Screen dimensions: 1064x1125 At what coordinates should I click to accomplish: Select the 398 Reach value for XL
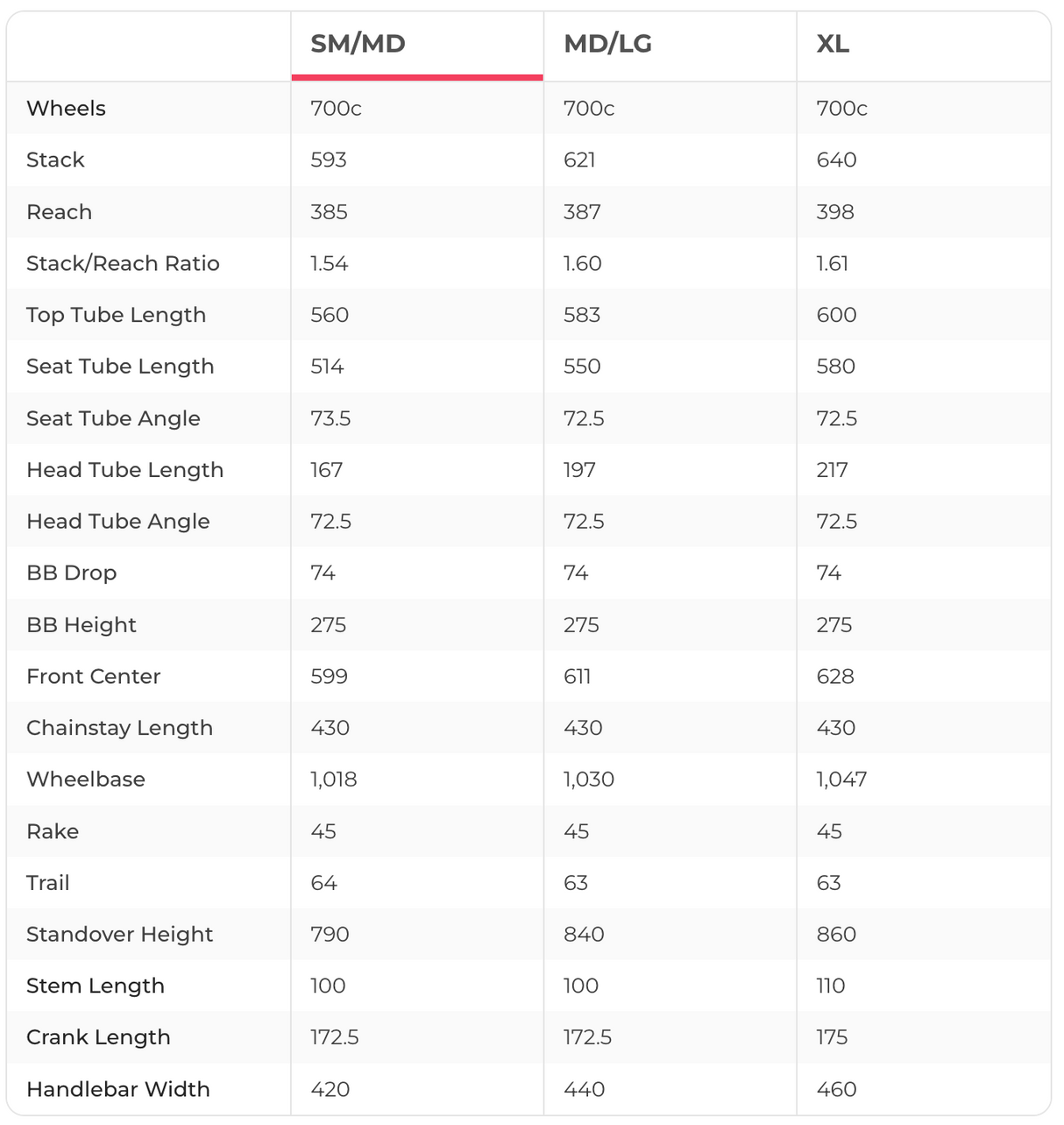834,212
